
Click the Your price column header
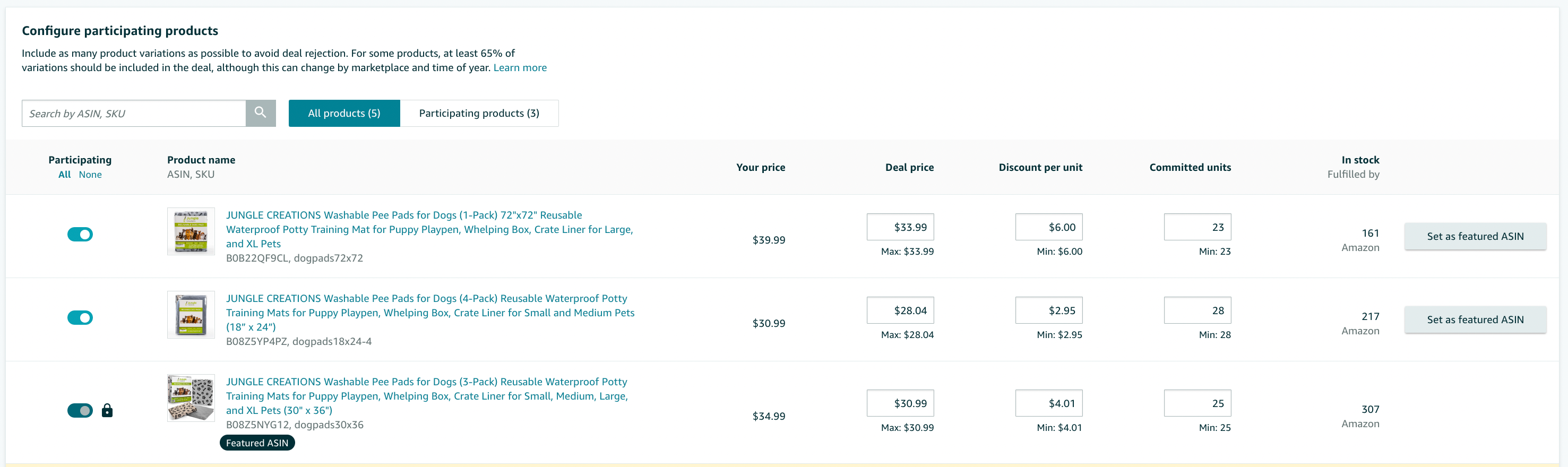[x=760, y=168]
